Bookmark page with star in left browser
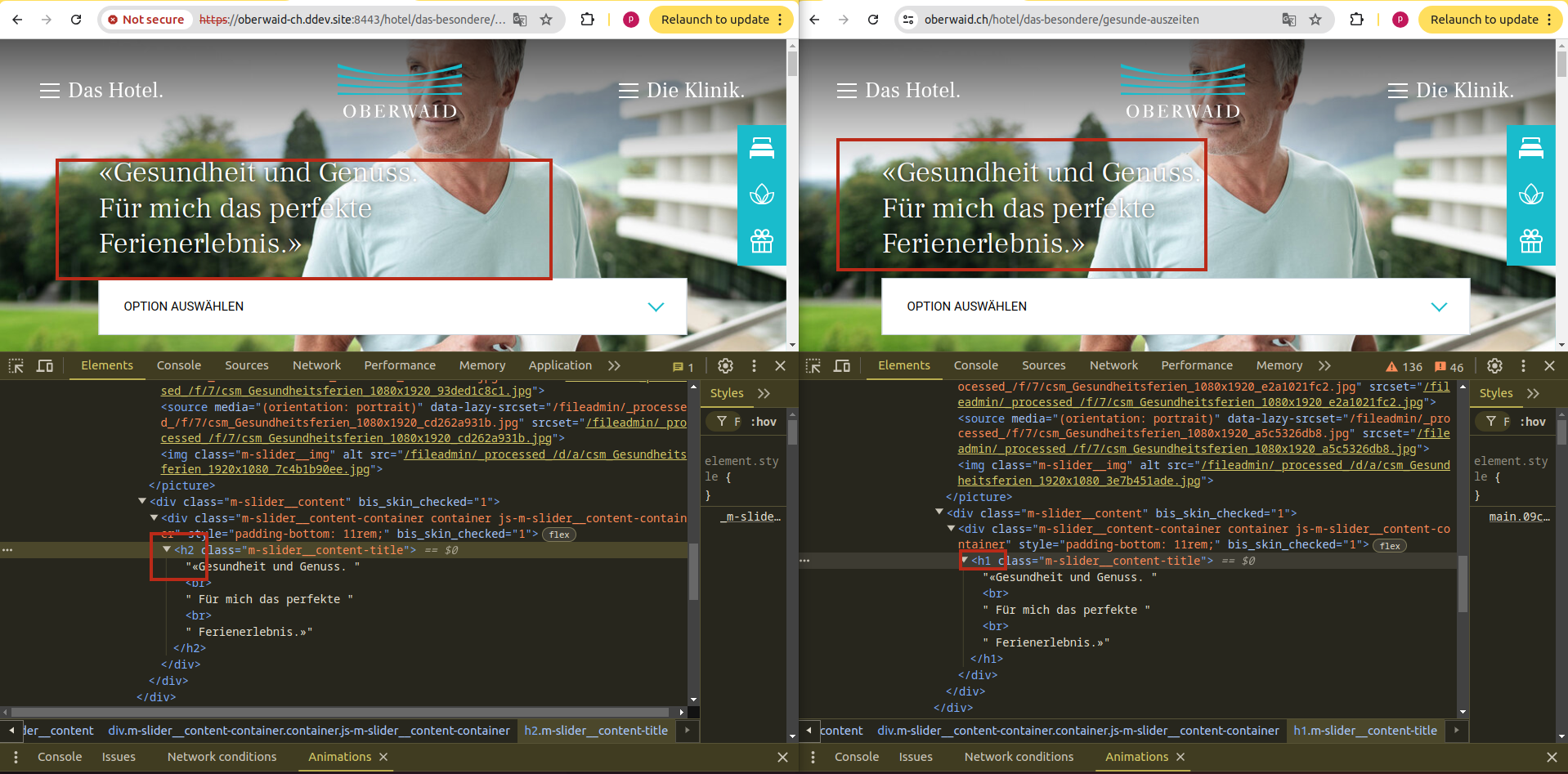The height and width of the screenshot is (774, 1568). pyautogui.click(x=546, y=20)
